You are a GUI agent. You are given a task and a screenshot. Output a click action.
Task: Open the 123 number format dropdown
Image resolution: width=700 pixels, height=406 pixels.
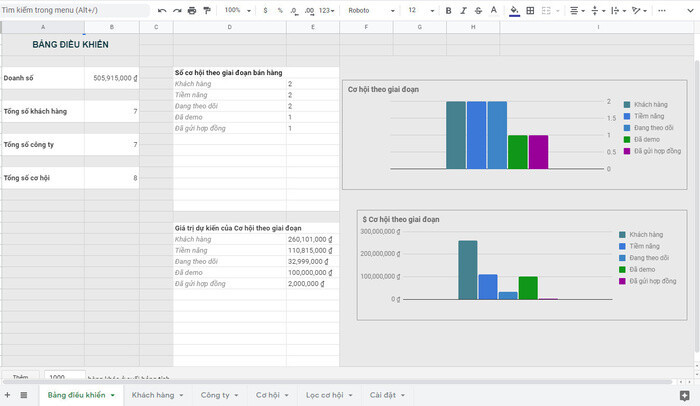(x=327, y=10)
